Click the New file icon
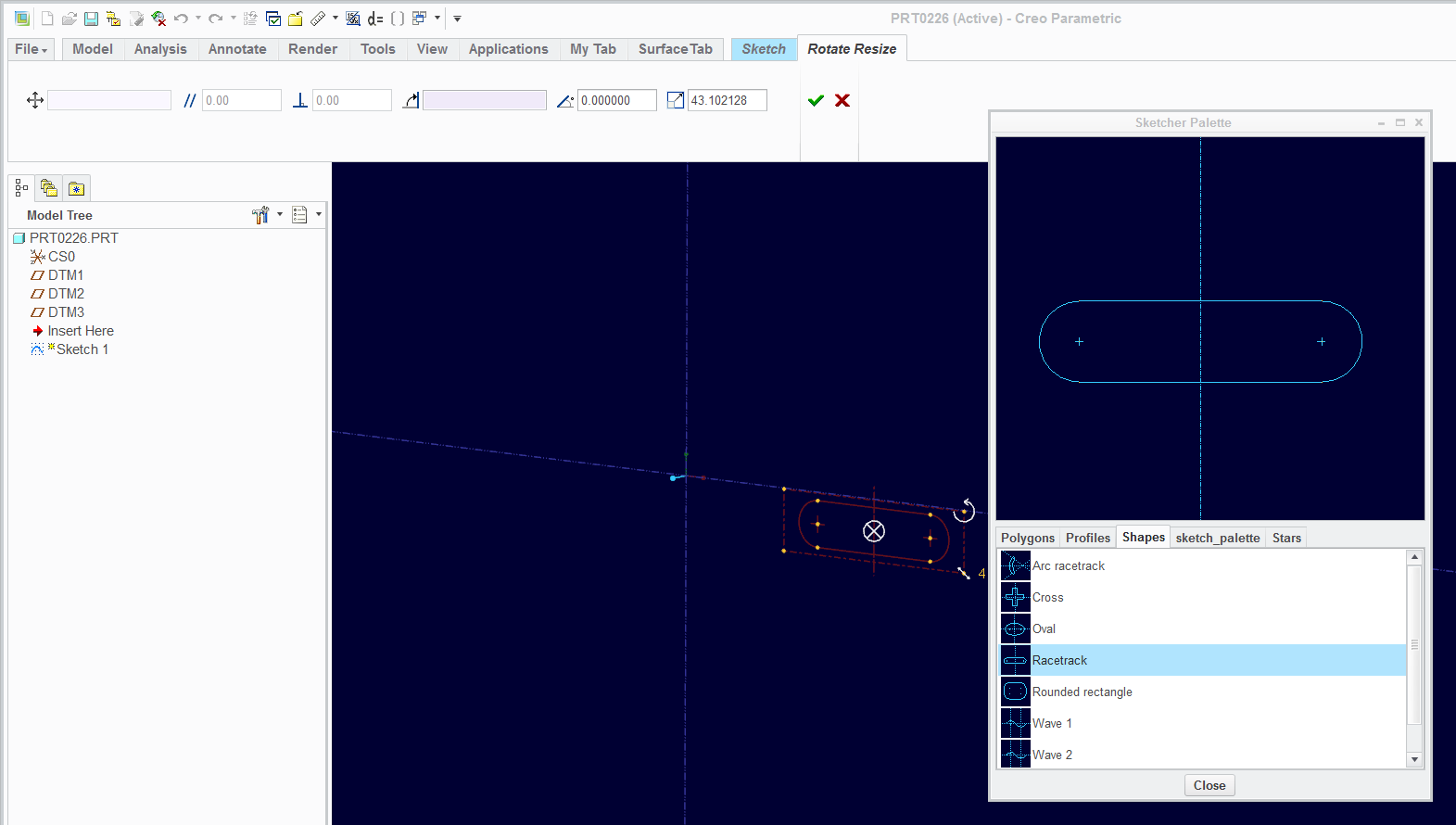This screenshot has height=825, width=1456. coord(47,19)
